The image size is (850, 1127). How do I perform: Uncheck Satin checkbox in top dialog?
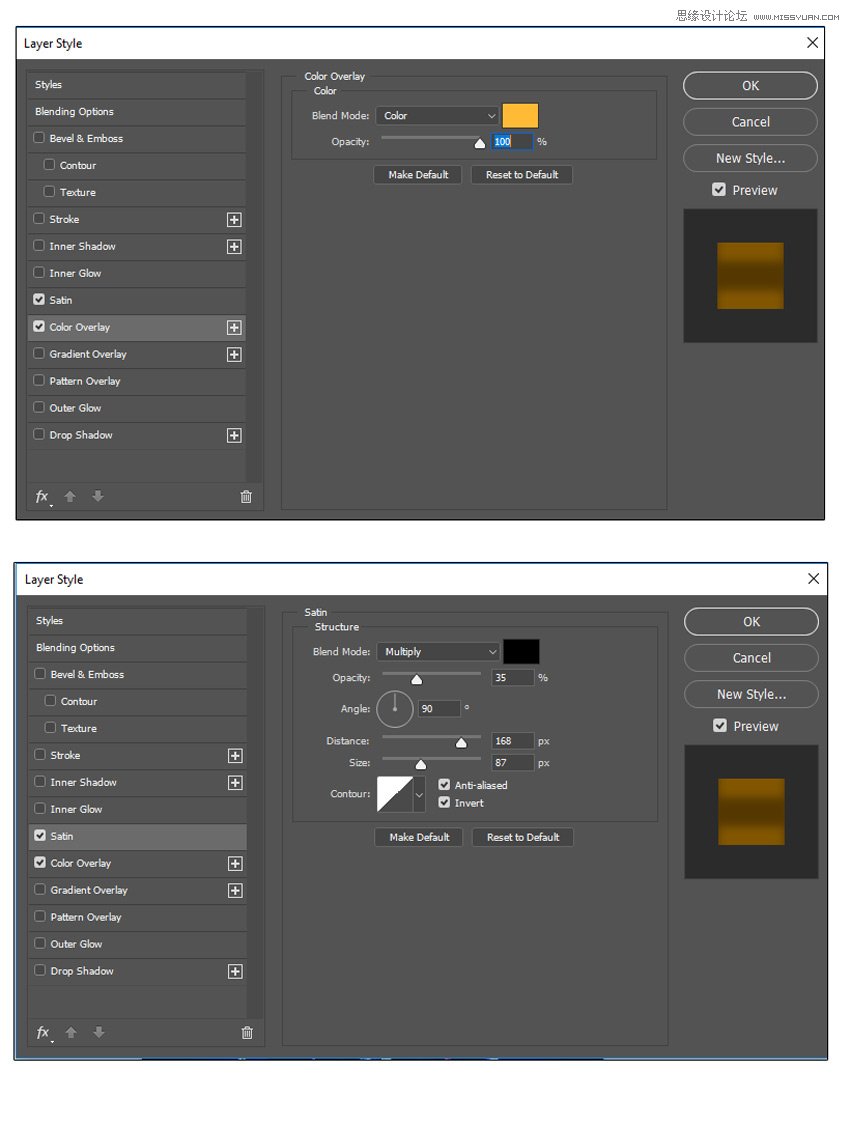click(x=39, y=299)
